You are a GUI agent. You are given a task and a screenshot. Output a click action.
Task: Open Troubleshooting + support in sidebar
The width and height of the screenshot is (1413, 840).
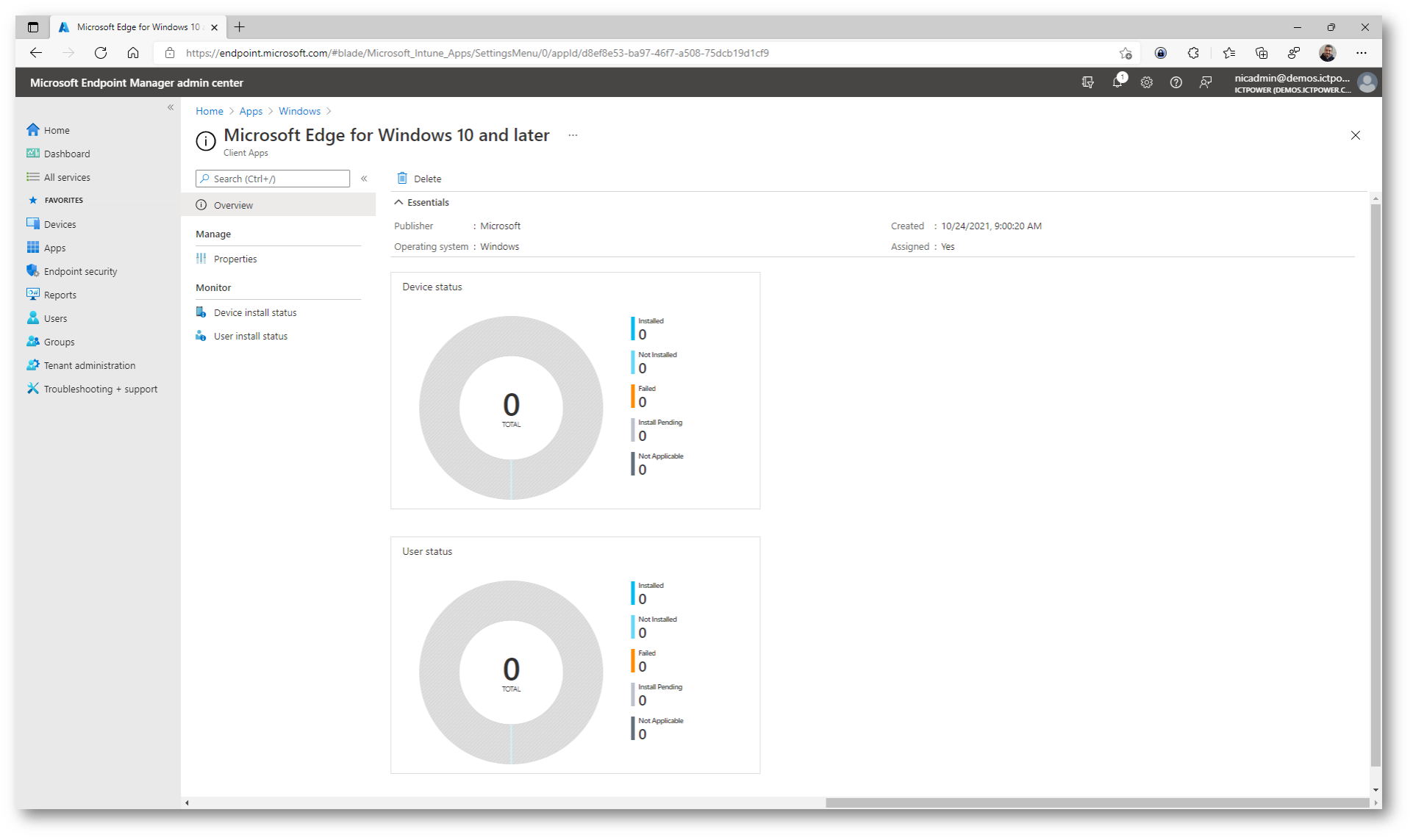100,389
